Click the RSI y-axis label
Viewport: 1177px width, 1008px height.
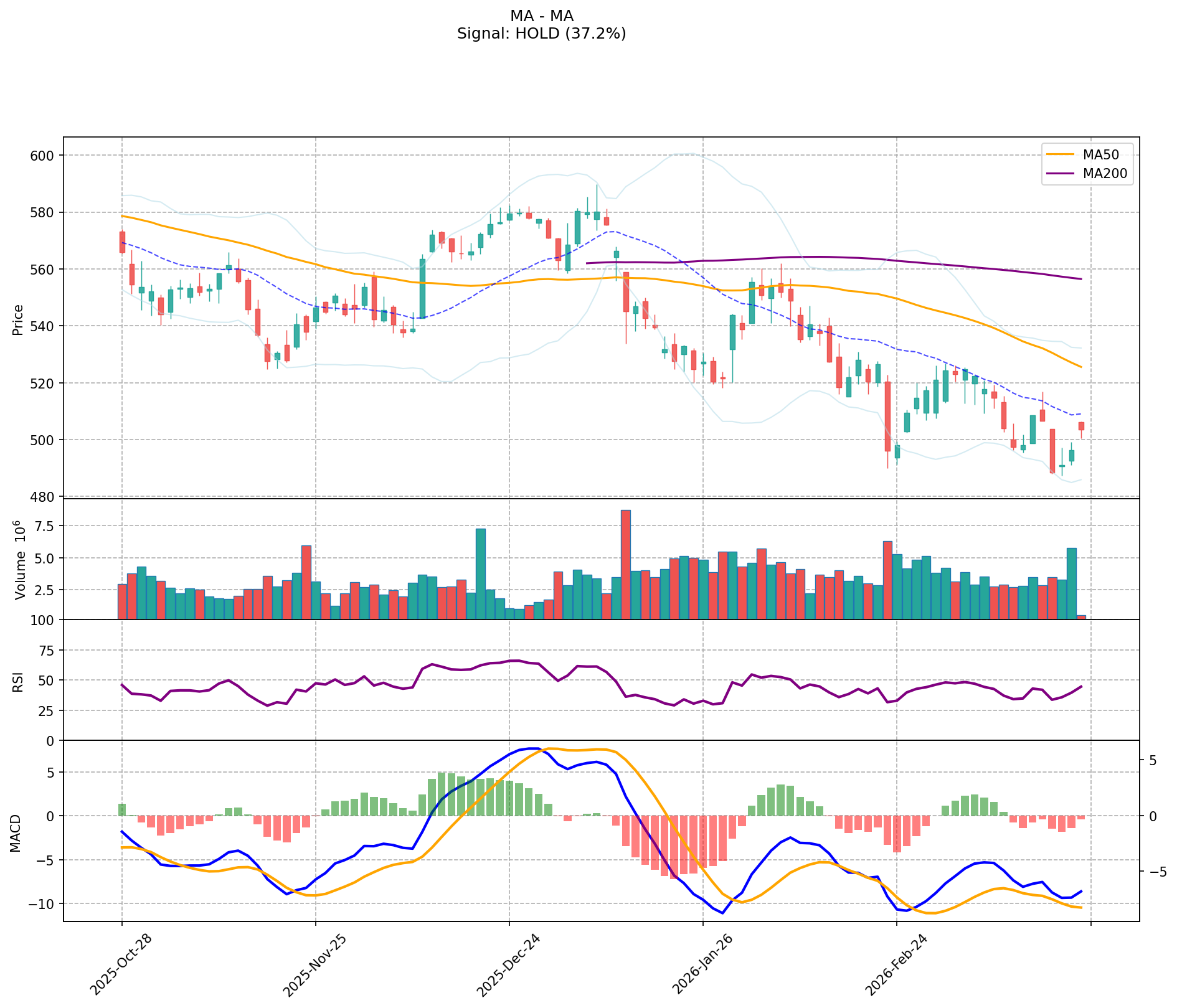(18, 681)
